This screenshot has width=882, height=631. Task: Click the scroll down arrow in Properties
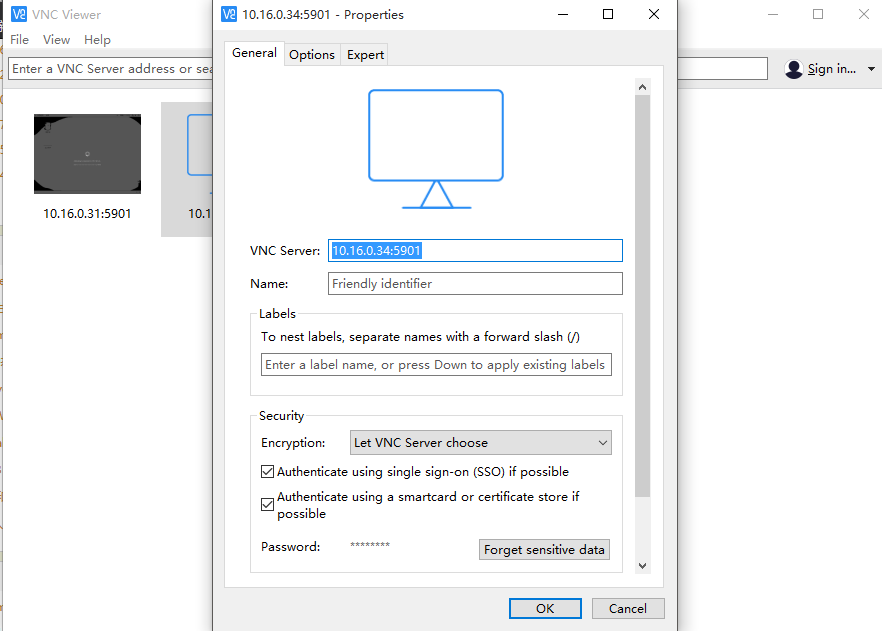coord(642,566)
